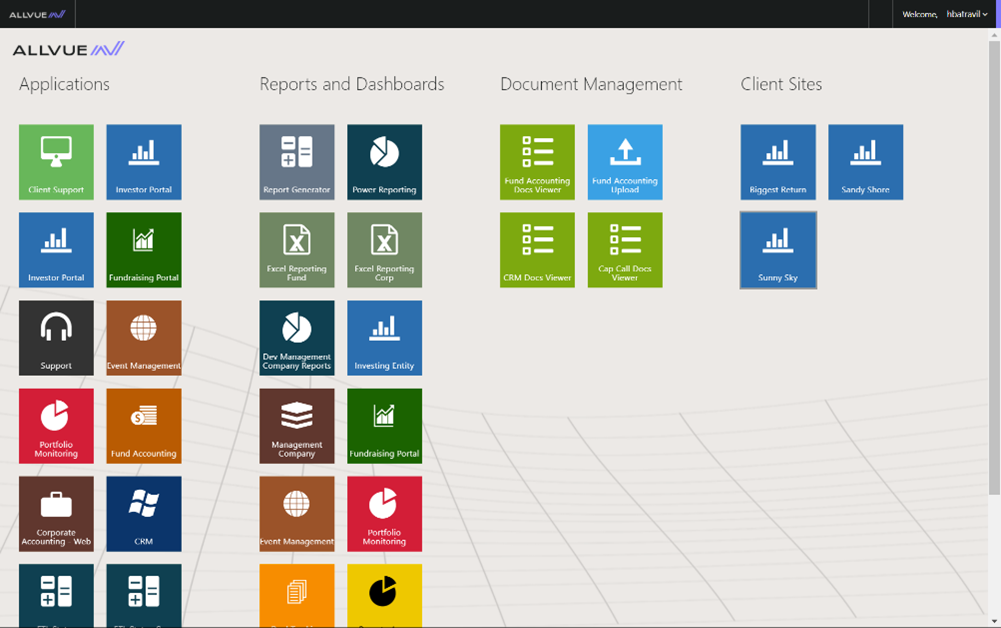This screenshot has height=628, width=1001.
Task: Open Dev Management Company Reports
Action: (x=297, y=338)
